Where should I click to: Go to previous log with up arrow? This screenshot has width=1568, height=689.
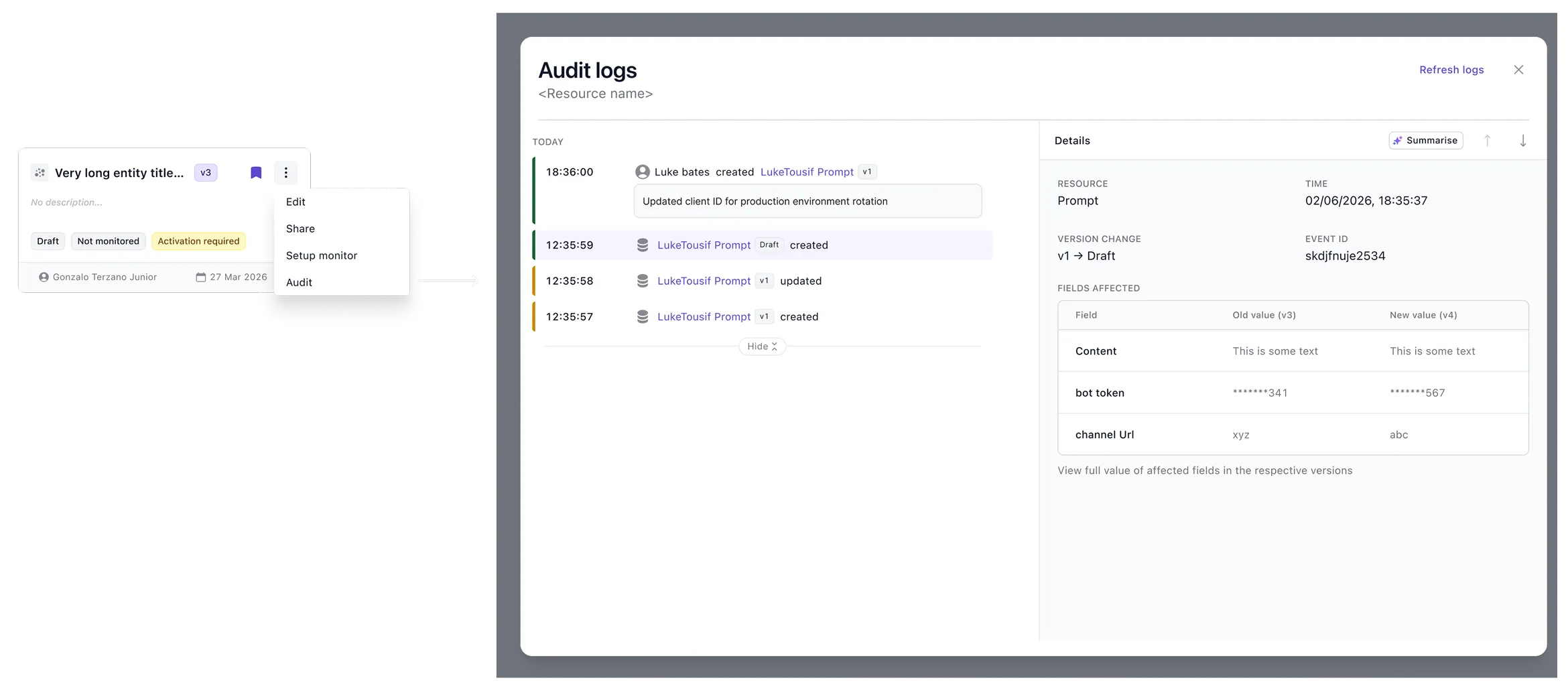point(1487,141)
